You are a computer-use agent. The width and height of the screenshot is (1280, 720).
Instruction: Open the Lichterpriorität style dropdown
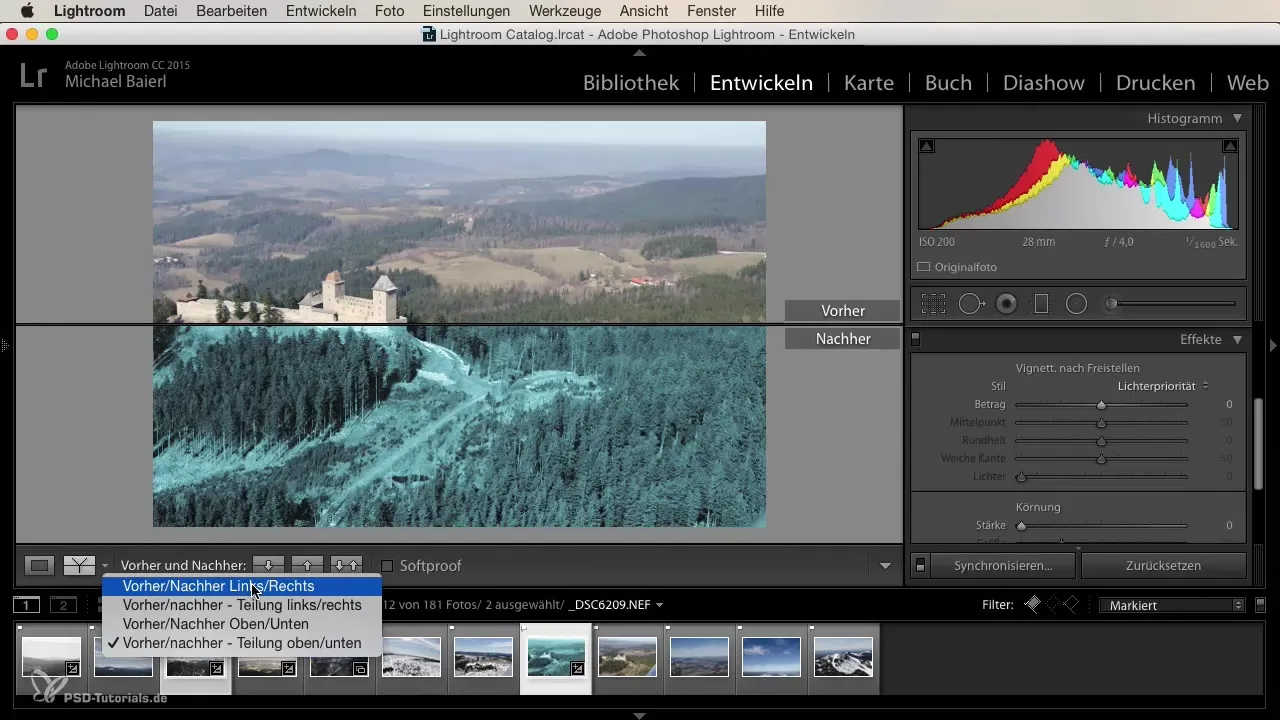(x=1163, y=385)
